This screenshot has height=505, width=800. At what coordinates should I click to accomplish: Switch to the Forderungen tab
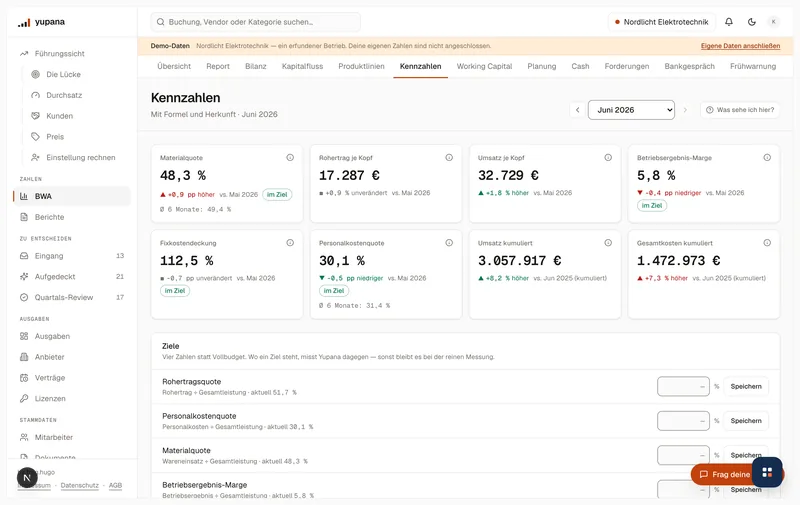tap(627, 66)
